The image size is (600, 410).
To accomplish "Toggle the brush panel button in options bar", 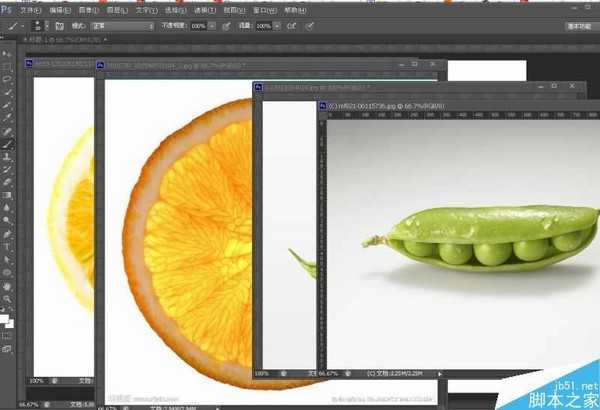I will pos(60,26).
